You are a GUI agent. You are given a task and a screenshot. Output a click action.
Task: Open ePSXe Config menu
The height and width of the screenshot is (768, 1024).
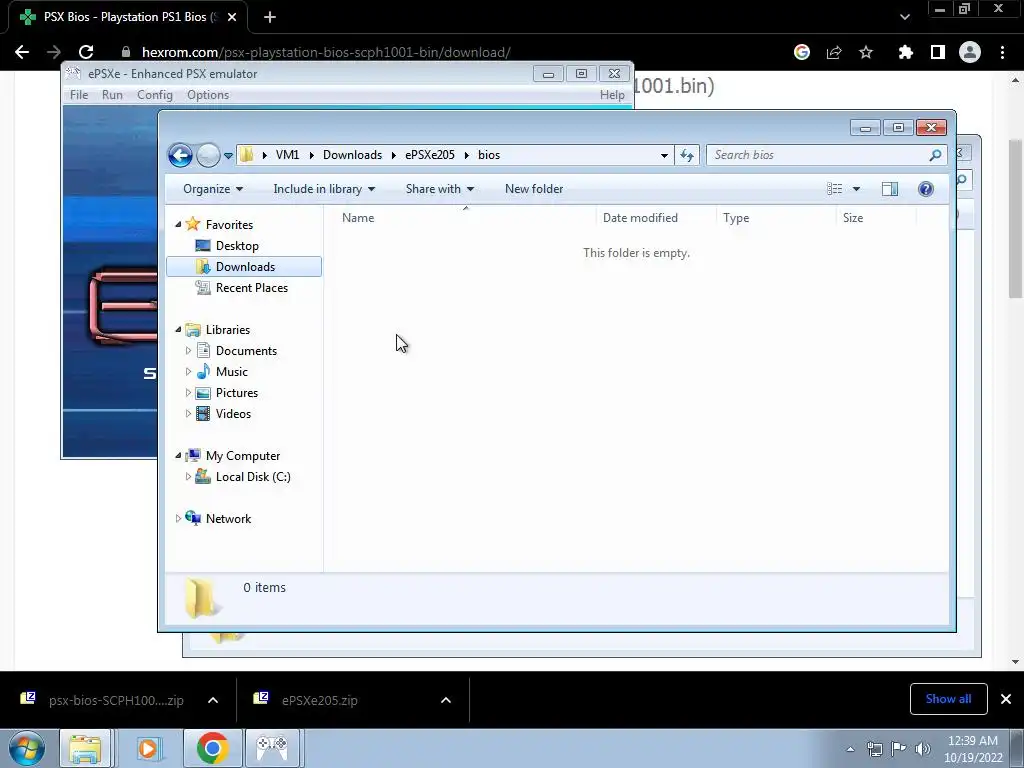point(155,95)
